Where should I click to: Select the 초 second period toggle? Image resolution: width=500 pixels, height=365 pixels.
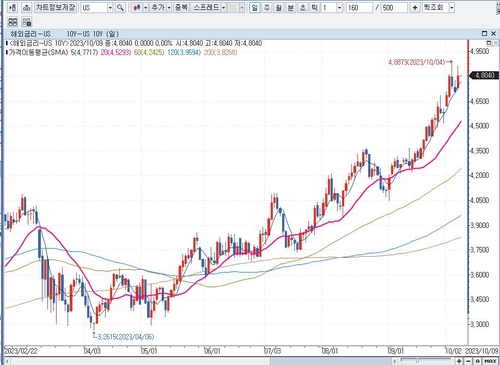click(303, 7)
